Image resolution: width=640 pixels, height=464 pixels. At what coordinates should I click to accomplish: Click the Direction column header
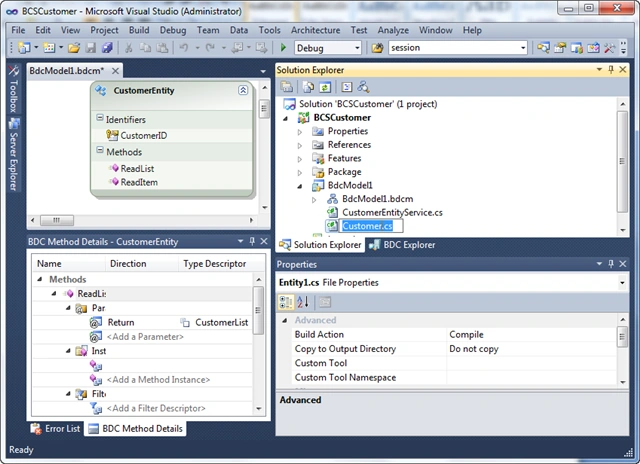141,264
